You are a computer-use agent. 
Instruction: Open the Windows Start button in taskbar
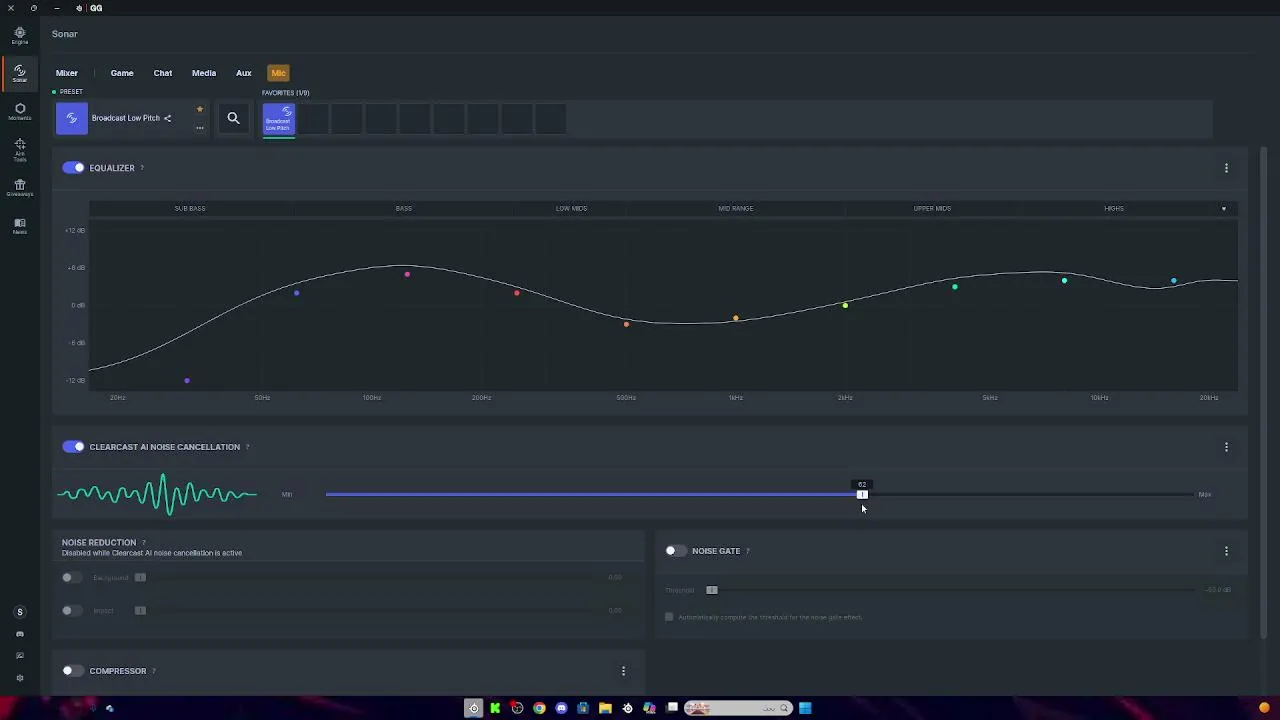(805, 708)
